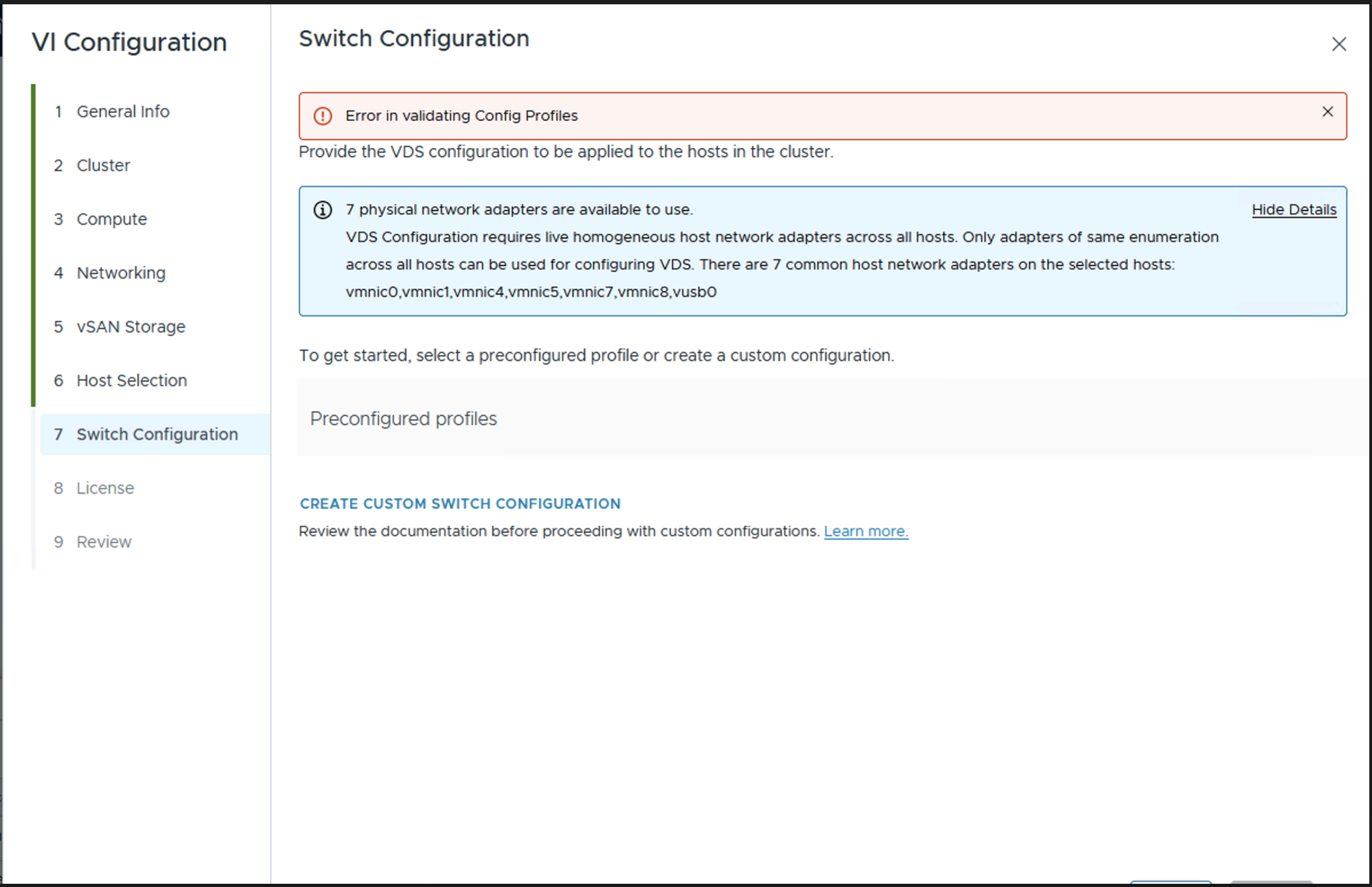Return to the vSAN Storage step
1372x887 pixels.
pos(131,327)
